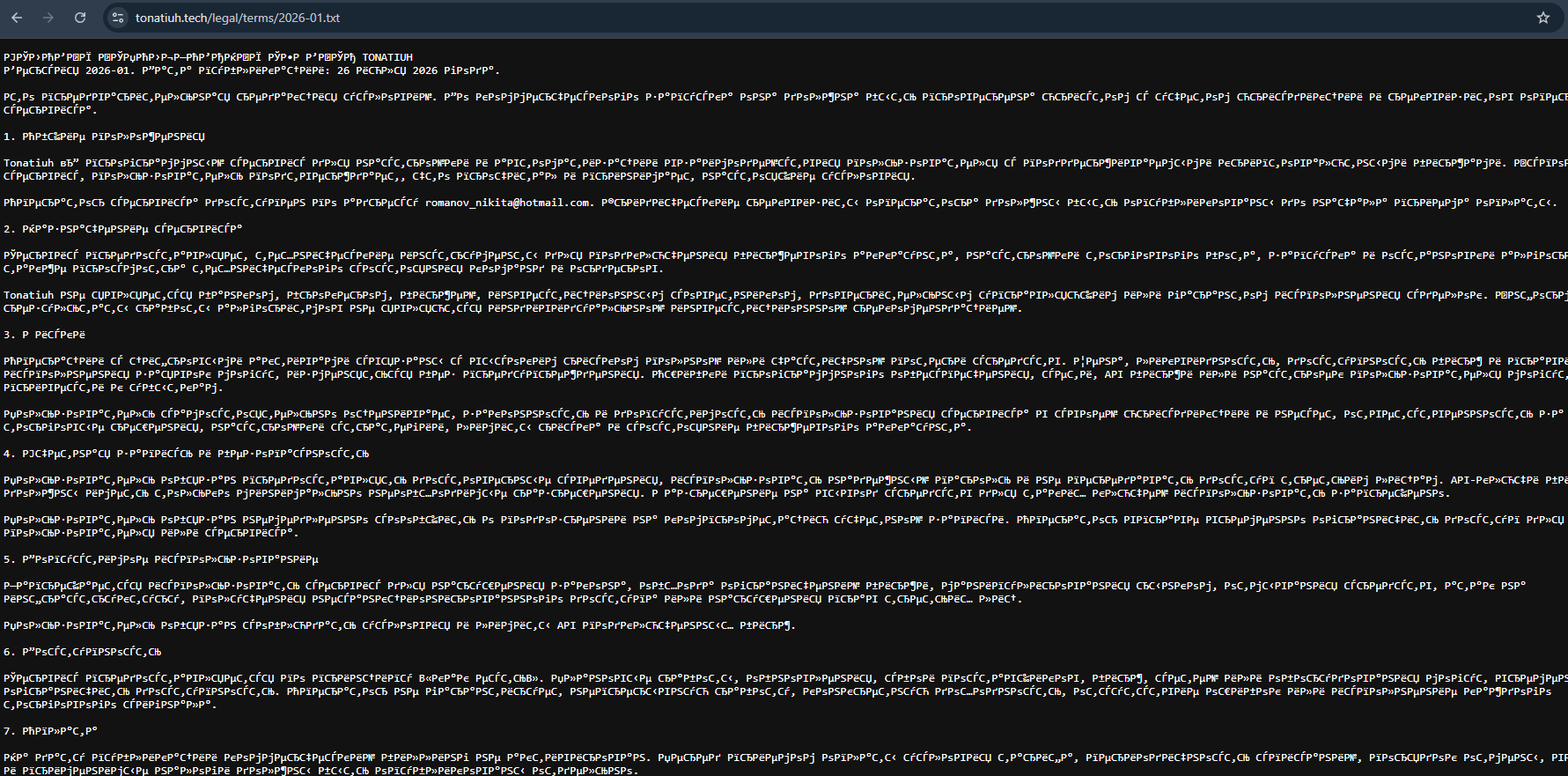
Task: Click the section heading numbered 4.
Action: point(187,454)
